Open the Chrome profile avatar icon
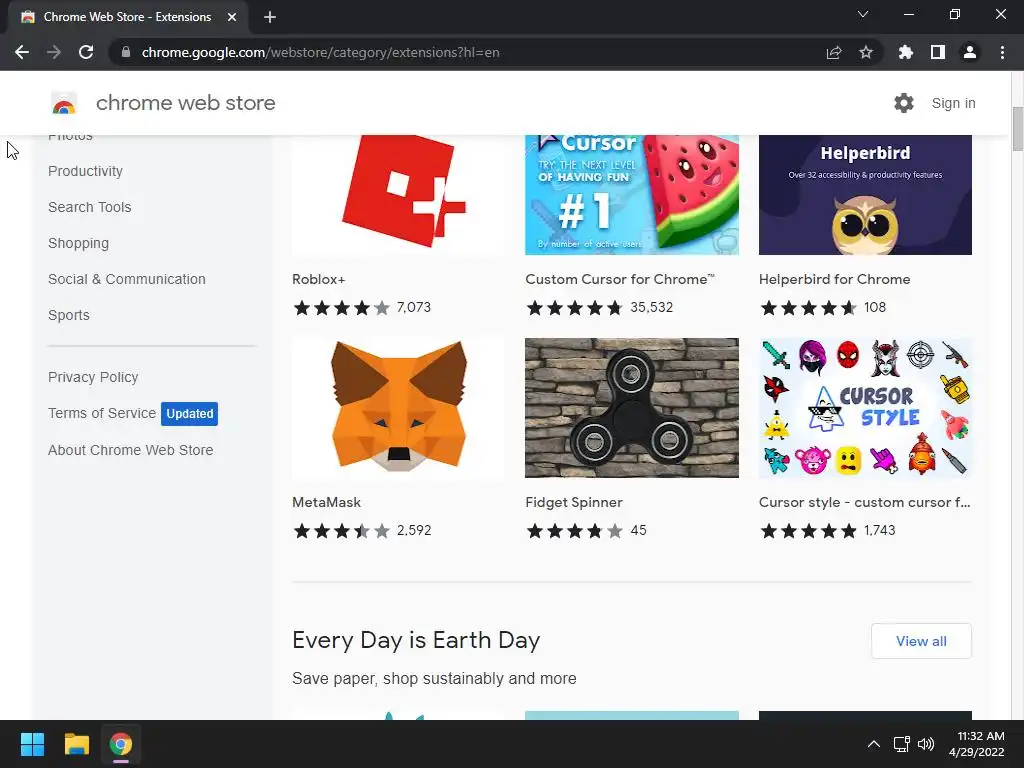 970,52
